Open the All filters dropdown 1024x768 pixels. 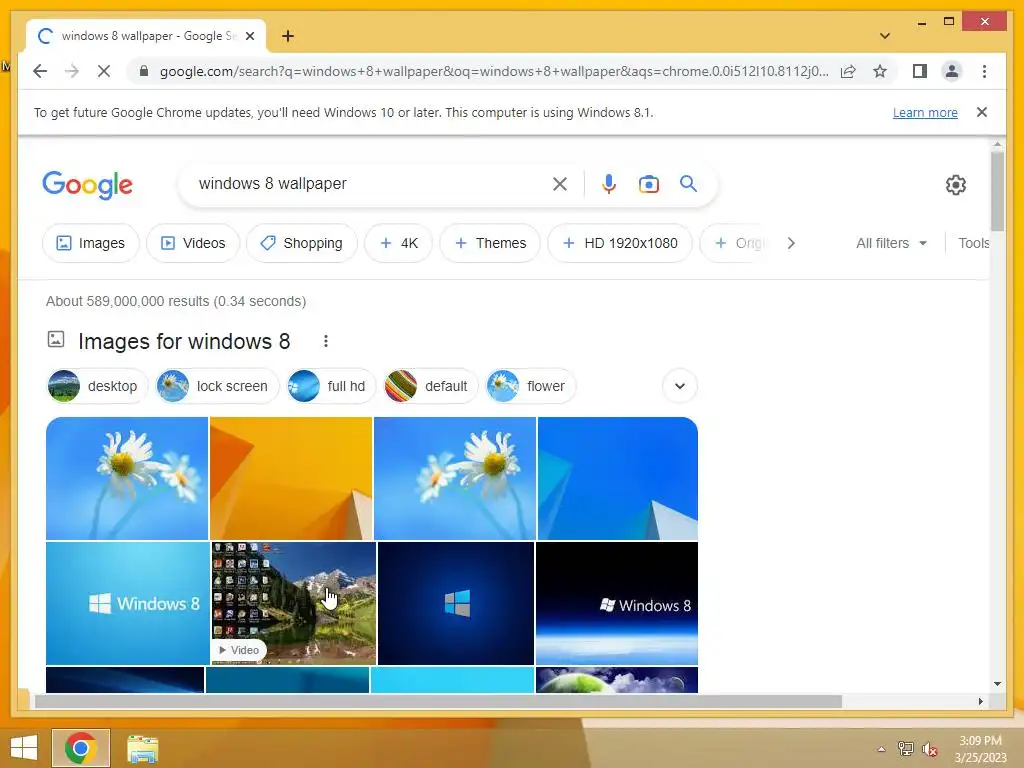tap(891, 243)
